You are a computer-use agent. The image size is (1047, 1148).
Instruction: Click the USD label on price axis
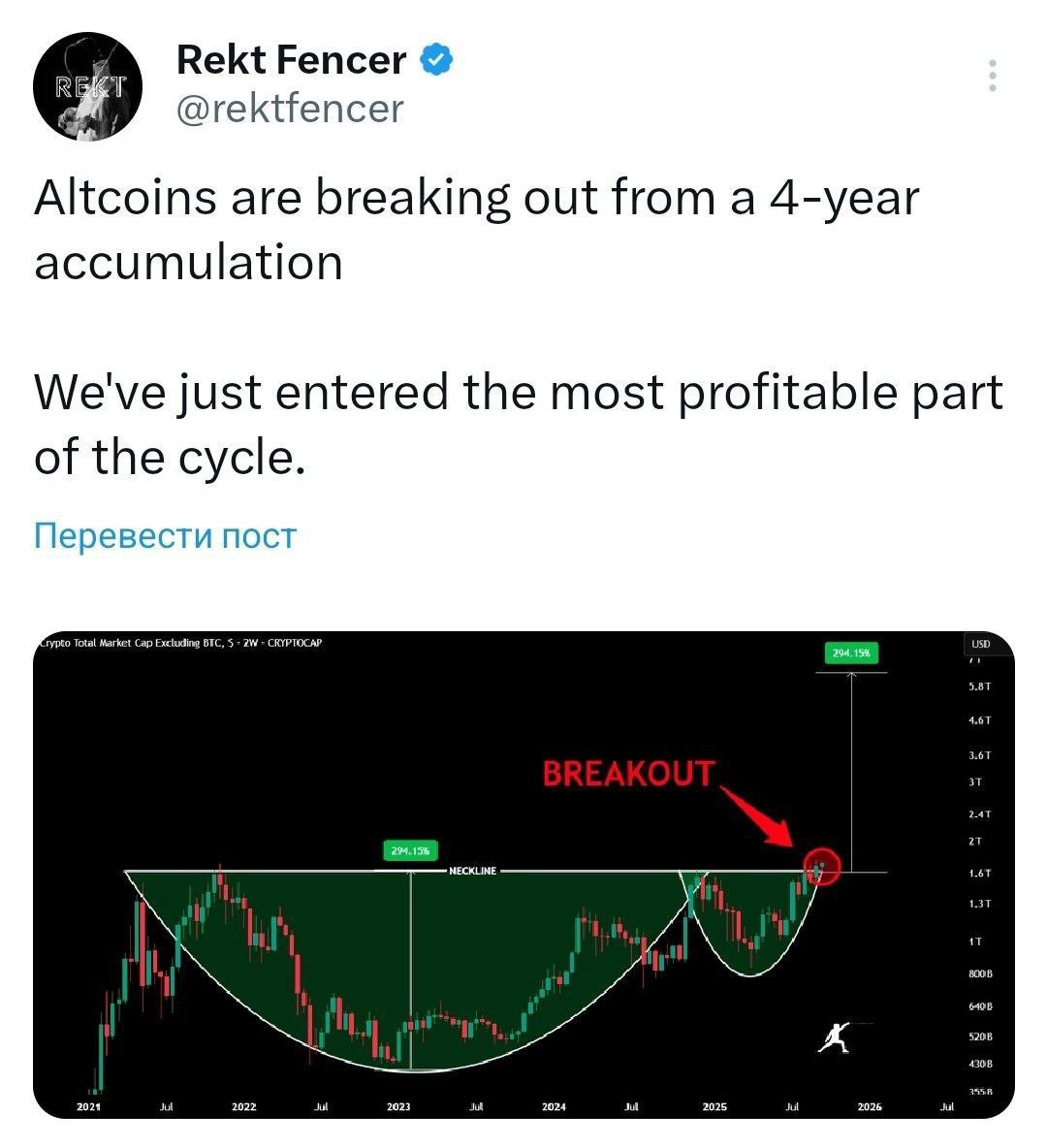[x=980, y=644]
